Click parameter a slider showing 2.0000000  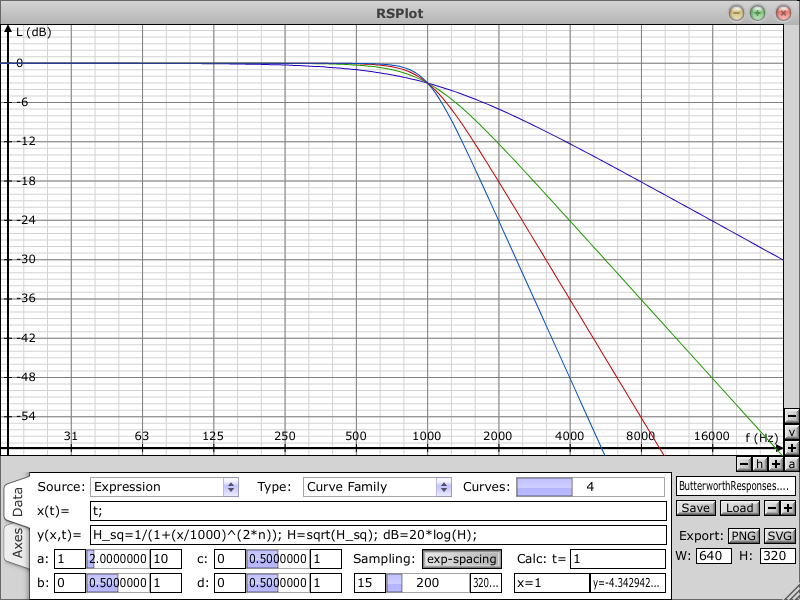[118, 559]
